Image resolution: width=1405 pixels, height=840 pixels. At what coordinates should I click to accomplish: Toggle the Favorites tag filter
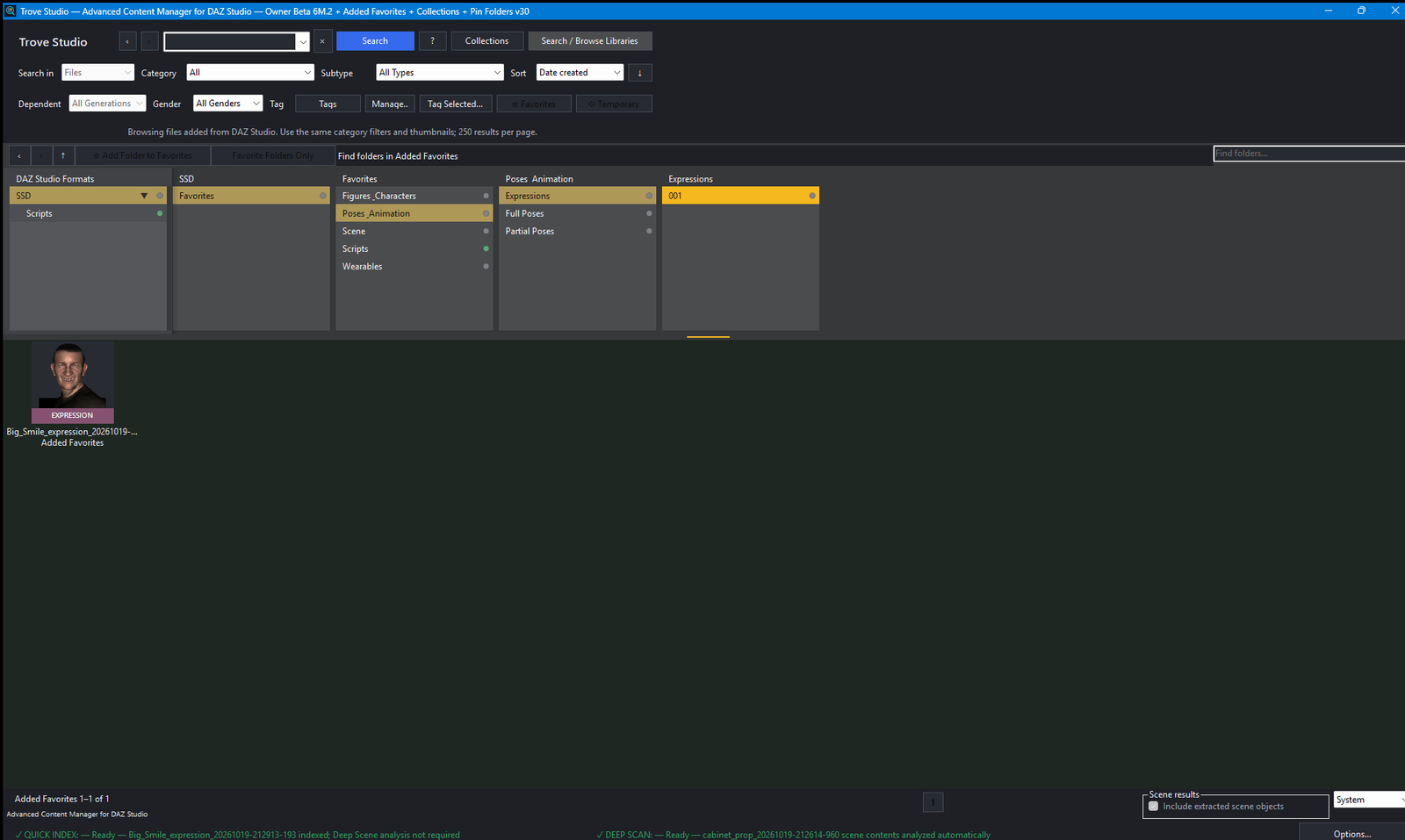[x=534, y=104]
